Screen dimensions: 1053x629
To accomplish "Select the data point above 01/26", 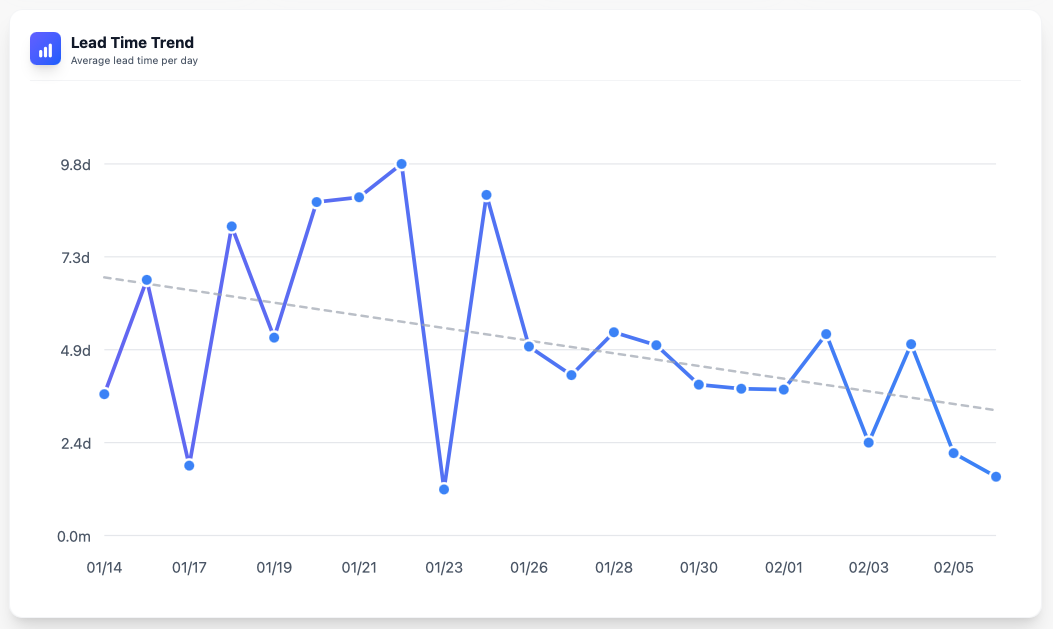I will tap(529, 346).
